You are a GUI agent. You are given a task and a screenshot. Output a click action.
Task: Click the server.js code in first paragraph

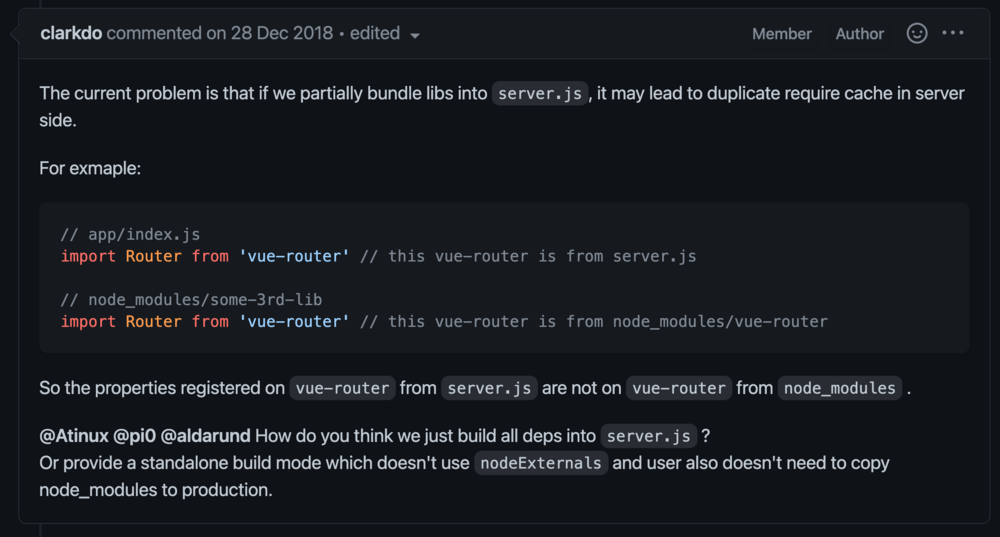[x=540, y=94]
